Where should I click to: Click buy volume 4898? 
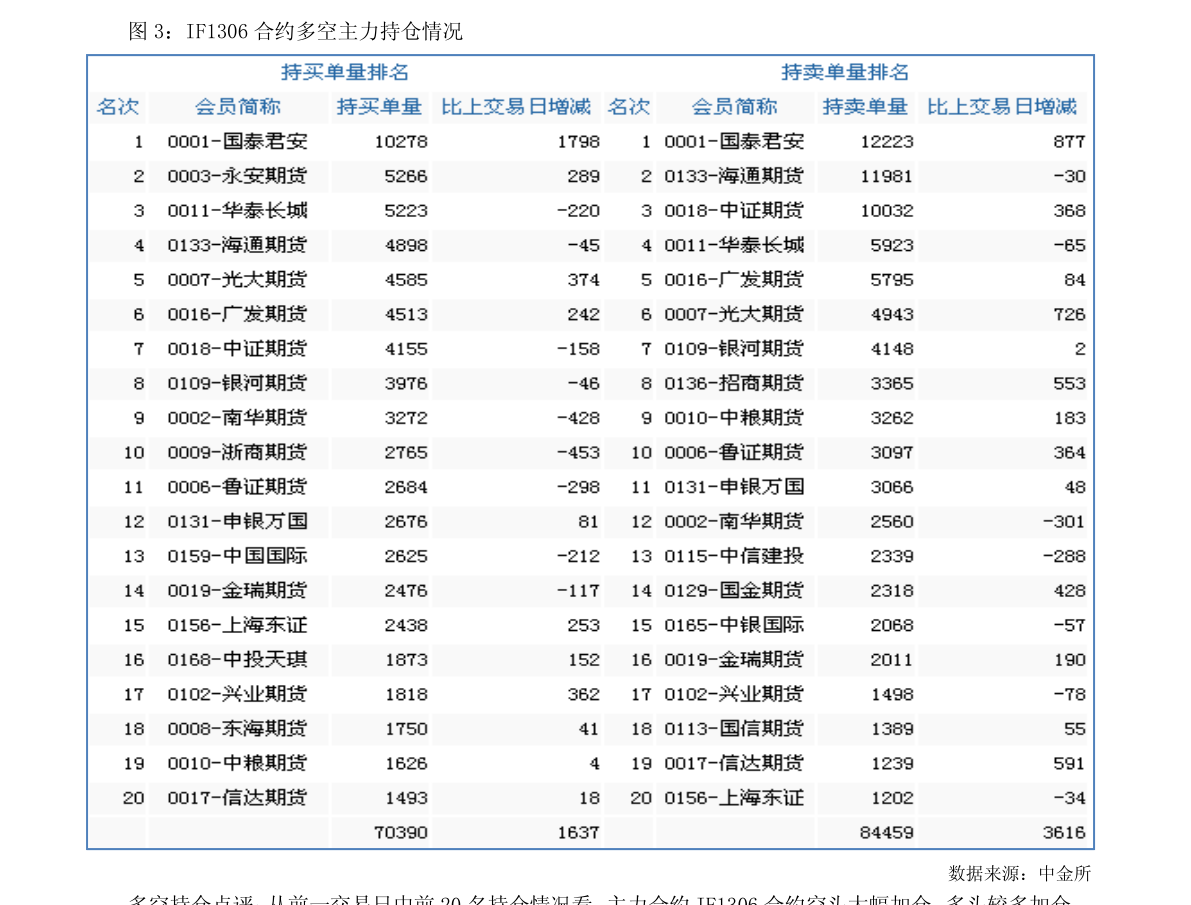pos(406,245)
